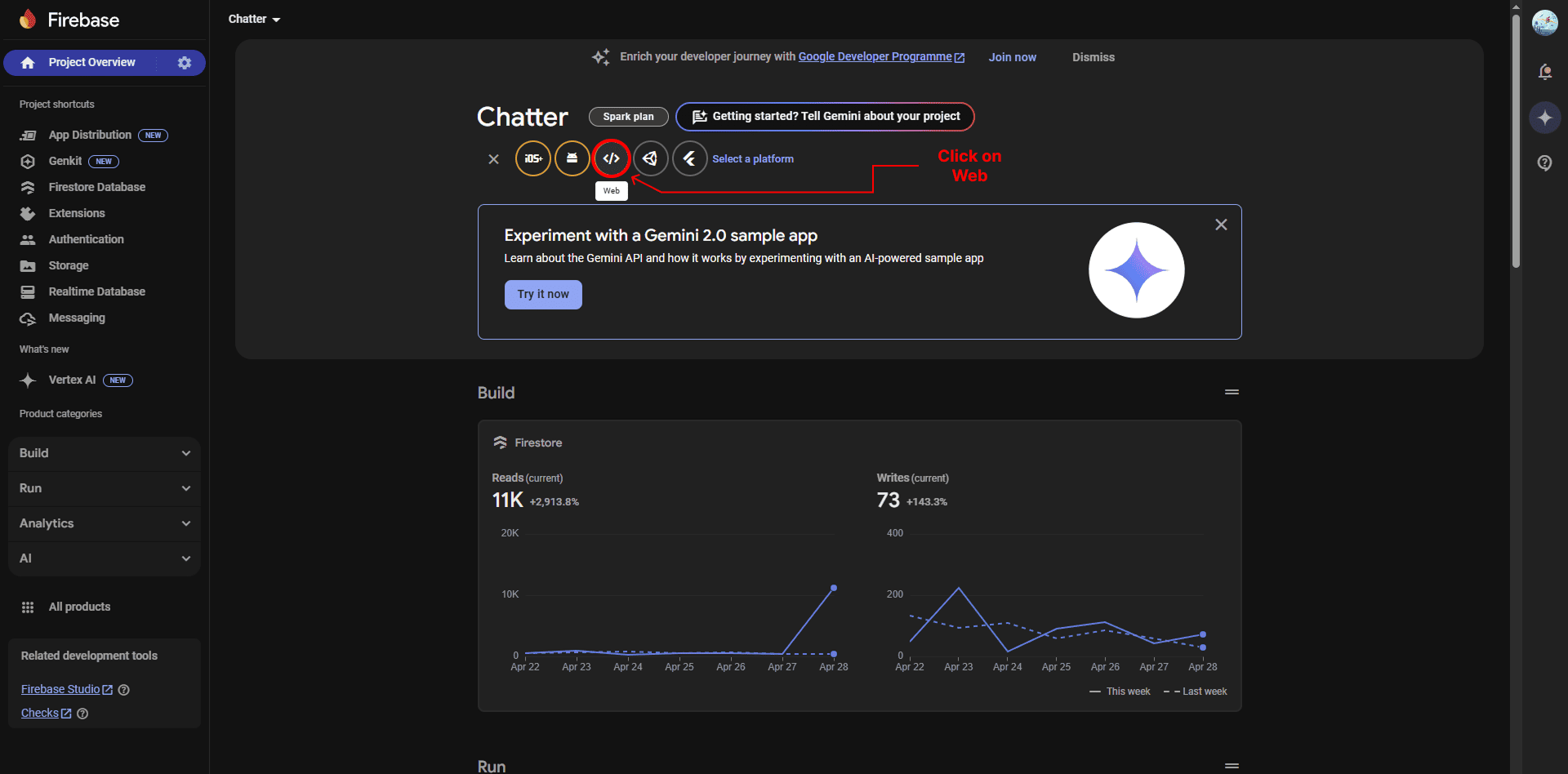Expand the Analytics product category
Screen dimensions: 1568x774
[104, 523]
